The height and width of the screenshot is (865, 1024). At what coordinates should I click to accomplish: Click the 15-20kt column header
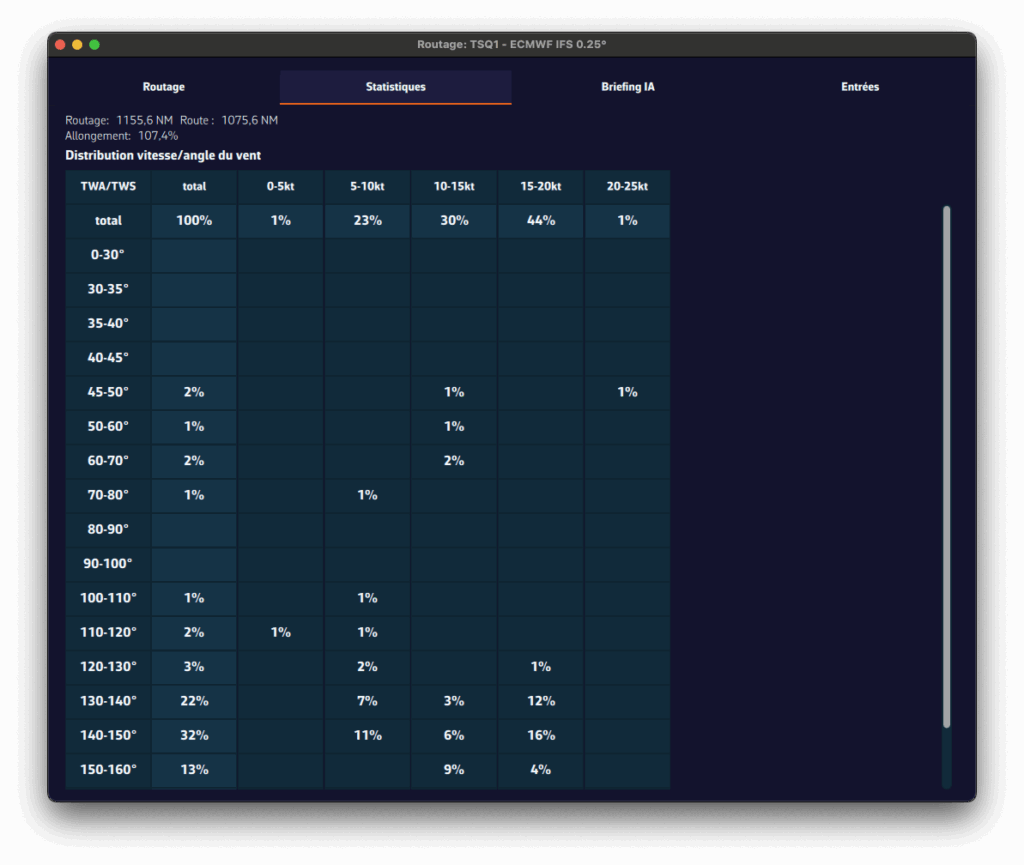point(540,186)
